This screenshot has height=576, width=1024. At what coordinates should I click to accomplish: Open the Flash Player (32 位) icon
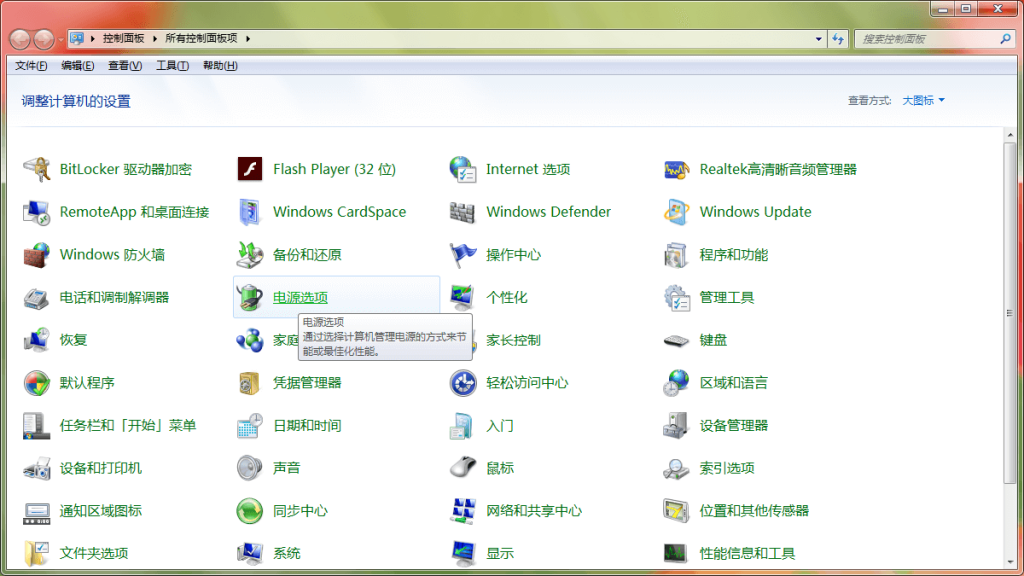pos(249,169)
